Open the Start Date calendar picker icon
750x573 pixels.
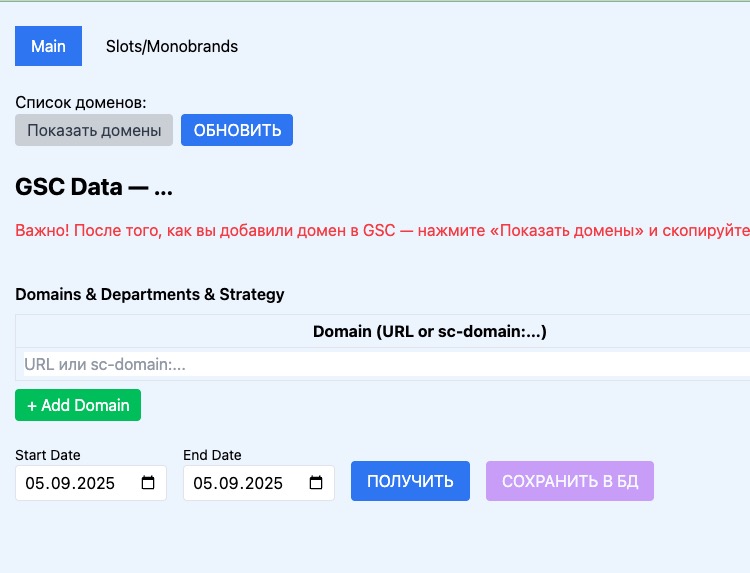coord(148,483)
